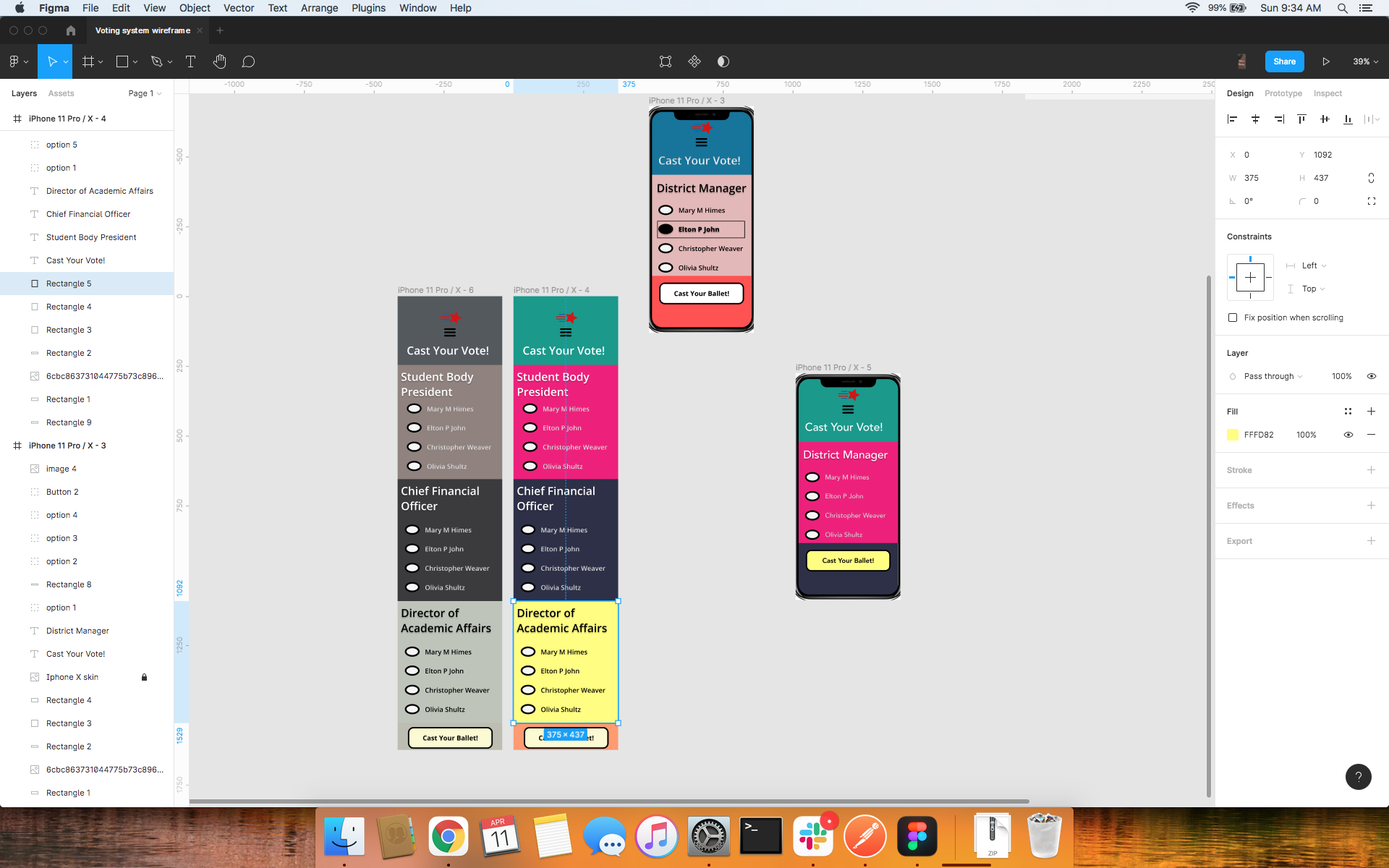Click the Align left icon
Viewport: 1389px width, 868px height.
click(1232, 119)
